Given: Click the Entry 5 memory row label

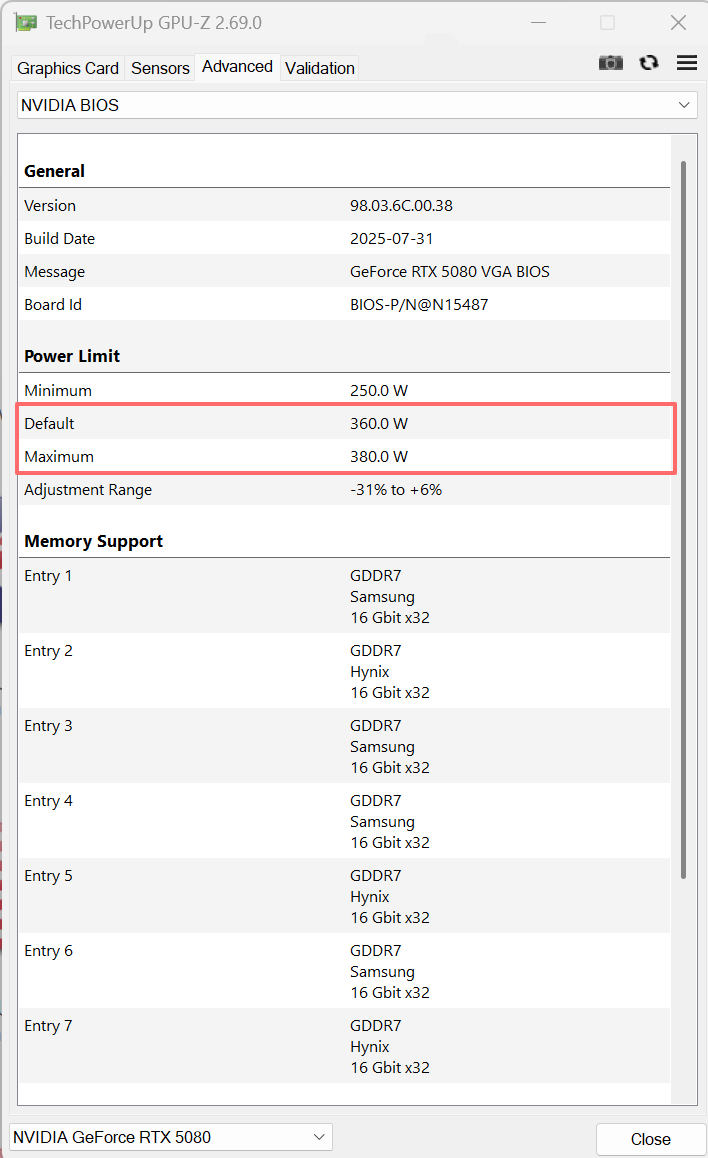Looking at the screenshot, I should 48,876.
